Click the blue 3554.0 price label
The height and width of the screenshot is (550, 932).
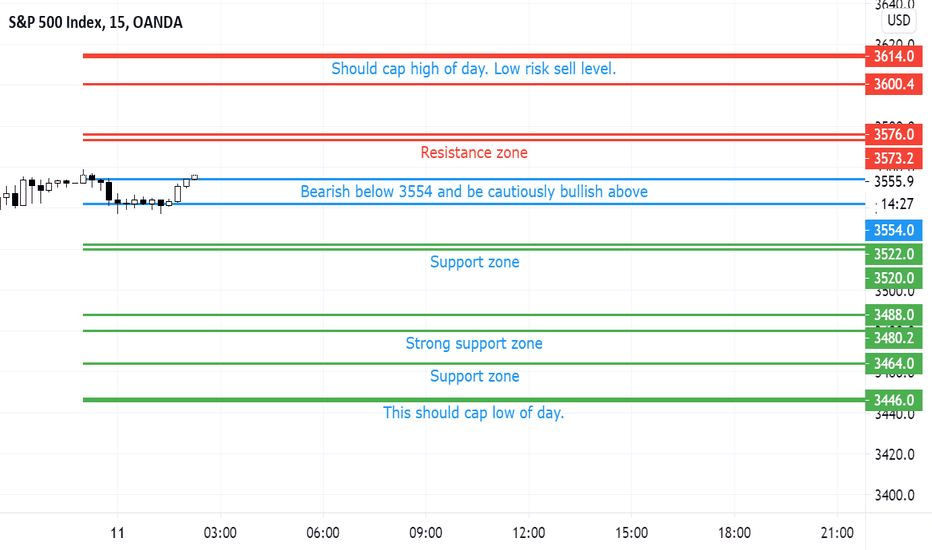pyautogui.click(x=893, y=230)
